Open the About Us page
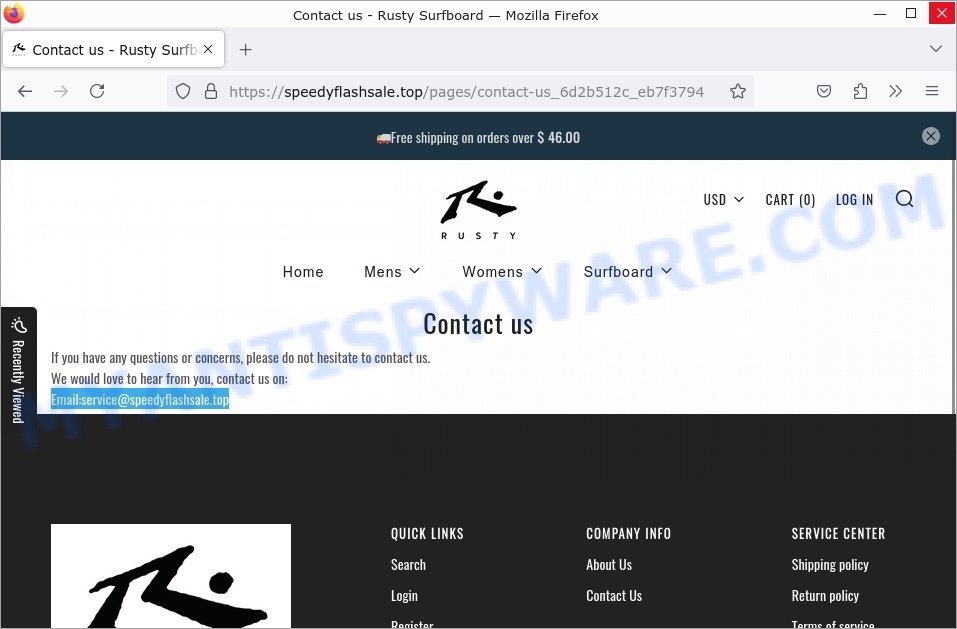This screenshot has width=957, height=629. point(609,565)
